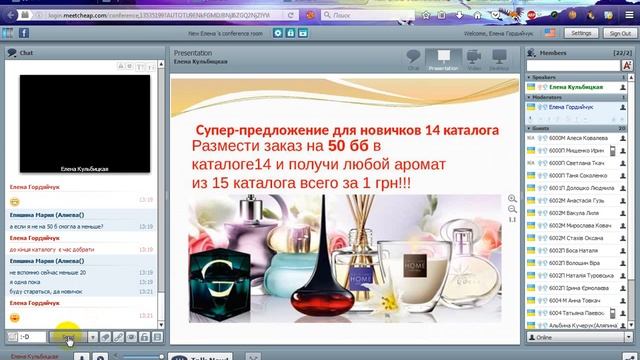Switch to the Video view tab

473,60
